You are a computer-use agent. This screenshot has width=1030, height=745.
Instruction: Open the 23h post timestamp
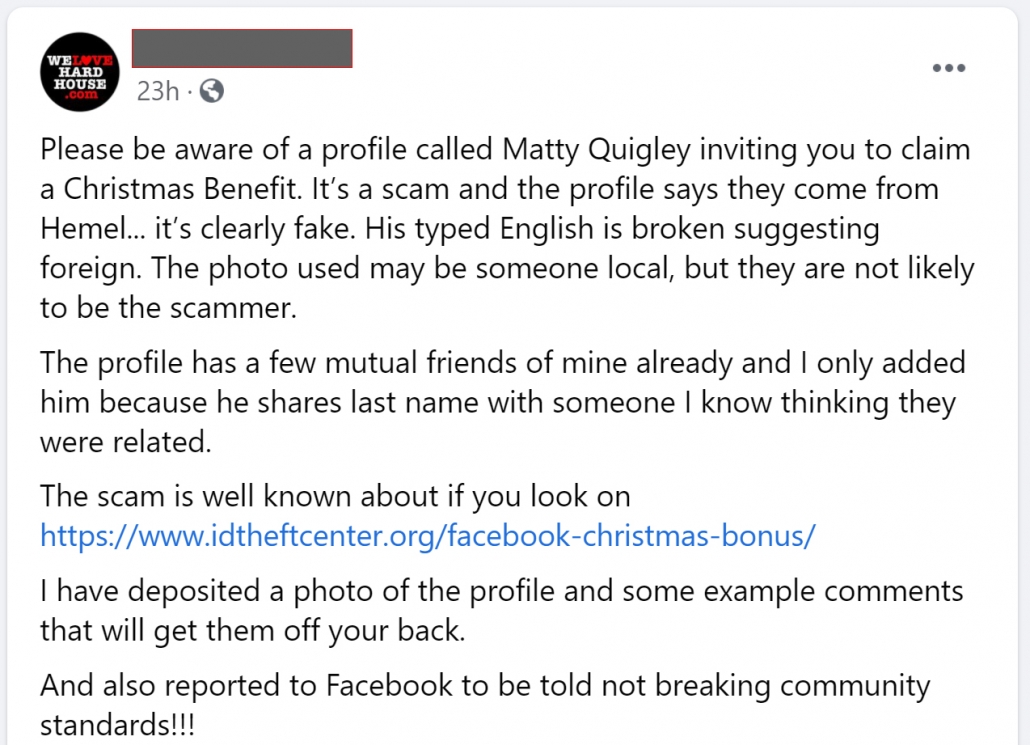coord(158,91)
